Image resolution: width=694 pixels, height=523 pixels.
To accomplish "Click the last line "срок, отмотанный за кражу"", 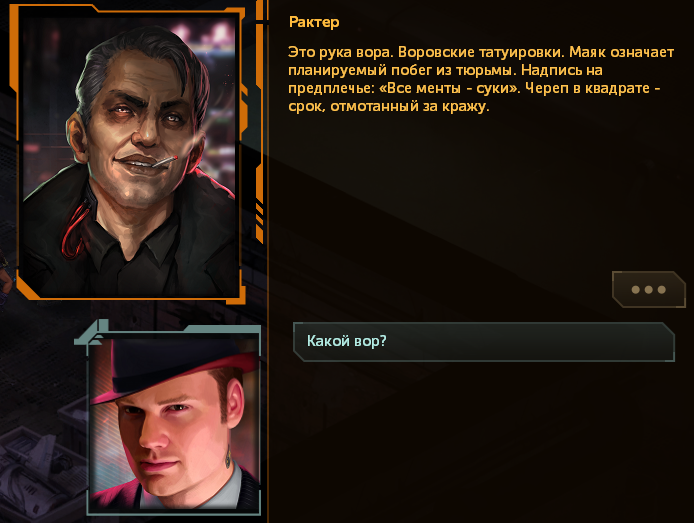I will 389,107.
